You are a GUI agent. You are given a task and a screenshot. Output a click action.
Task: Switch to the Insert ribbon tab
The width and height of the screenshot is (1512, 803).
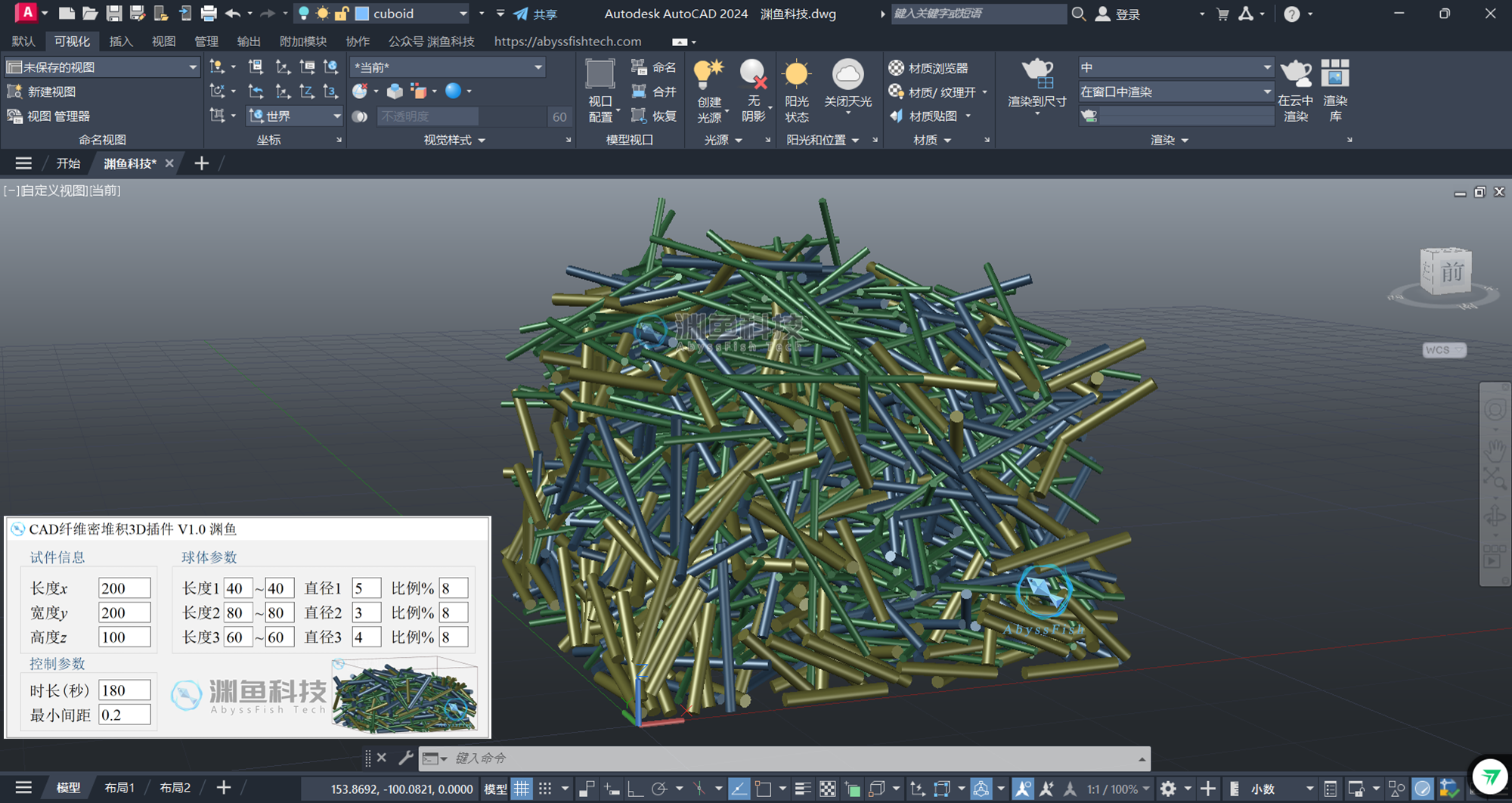[121, 42]
